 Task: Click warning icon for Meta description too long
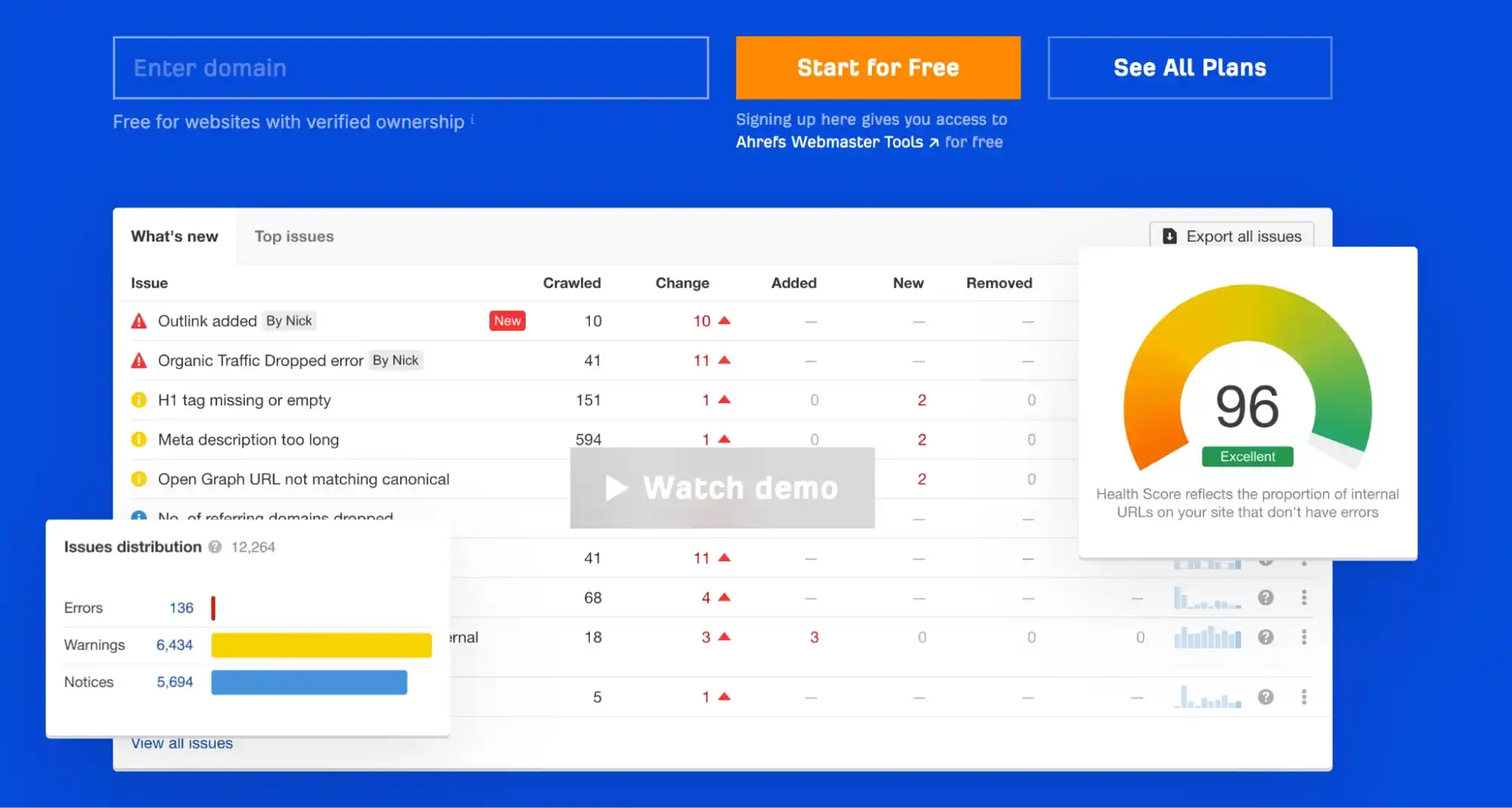(139, 439)
